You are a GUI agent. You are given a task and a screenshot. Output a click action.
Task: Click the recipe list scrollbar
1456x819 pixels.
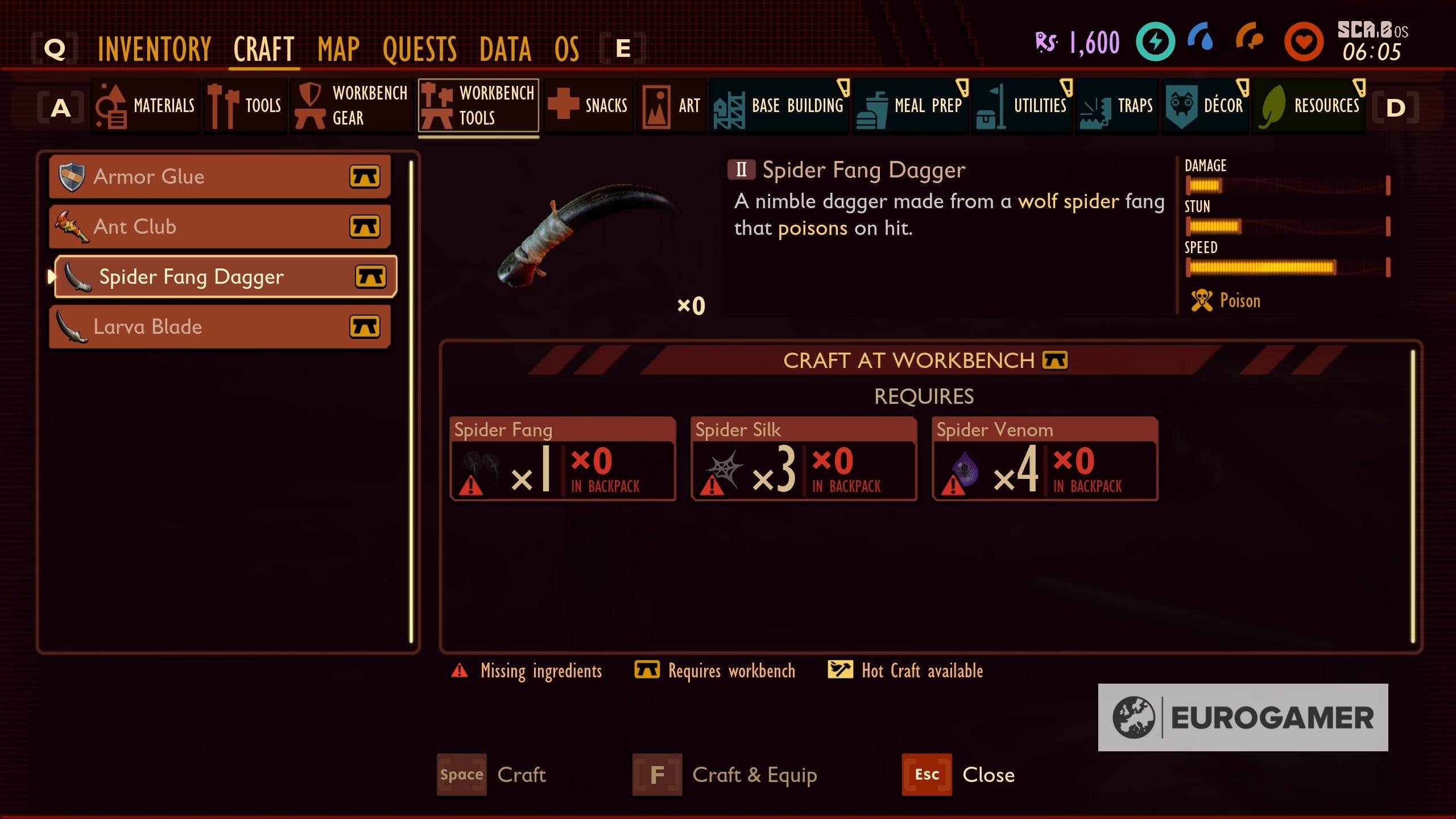pyautogui.click(x=411, y=402)
